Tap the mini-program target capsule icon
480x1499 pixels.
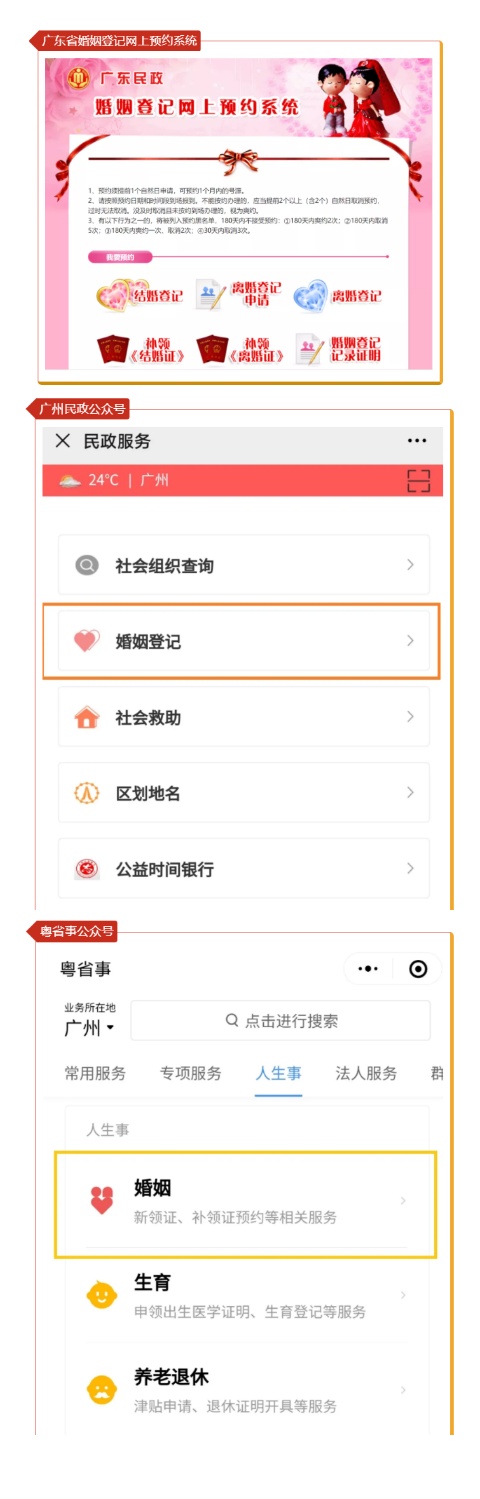418,969
